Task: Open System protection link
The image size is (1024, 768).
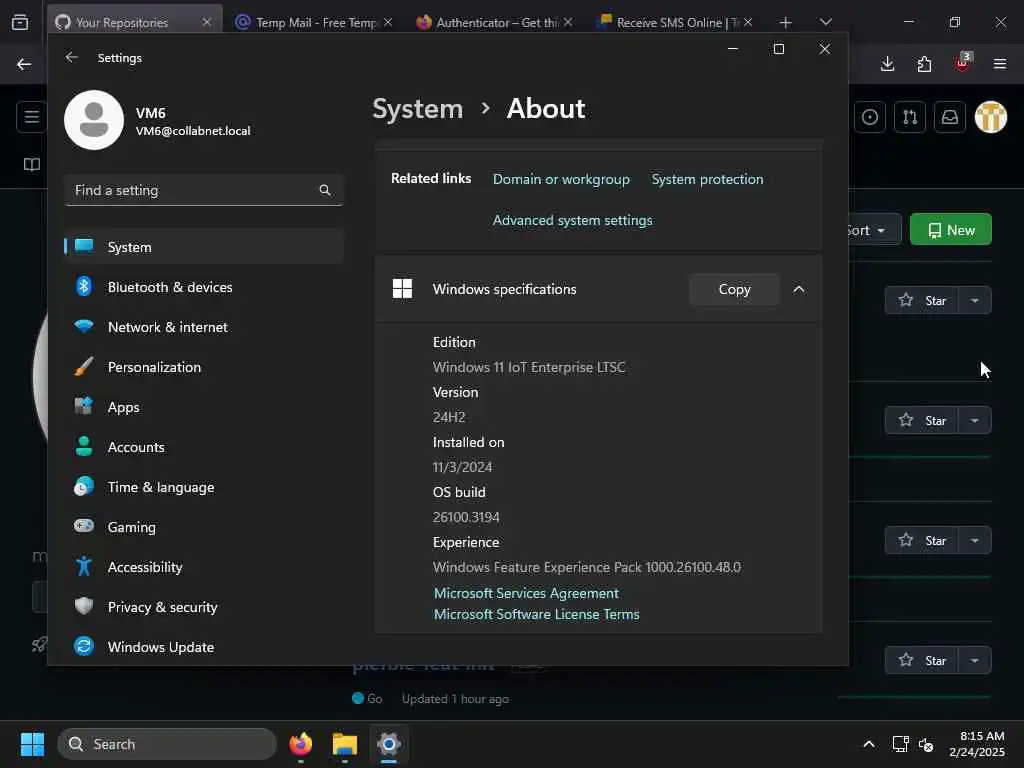Action: tap(707, 179)
